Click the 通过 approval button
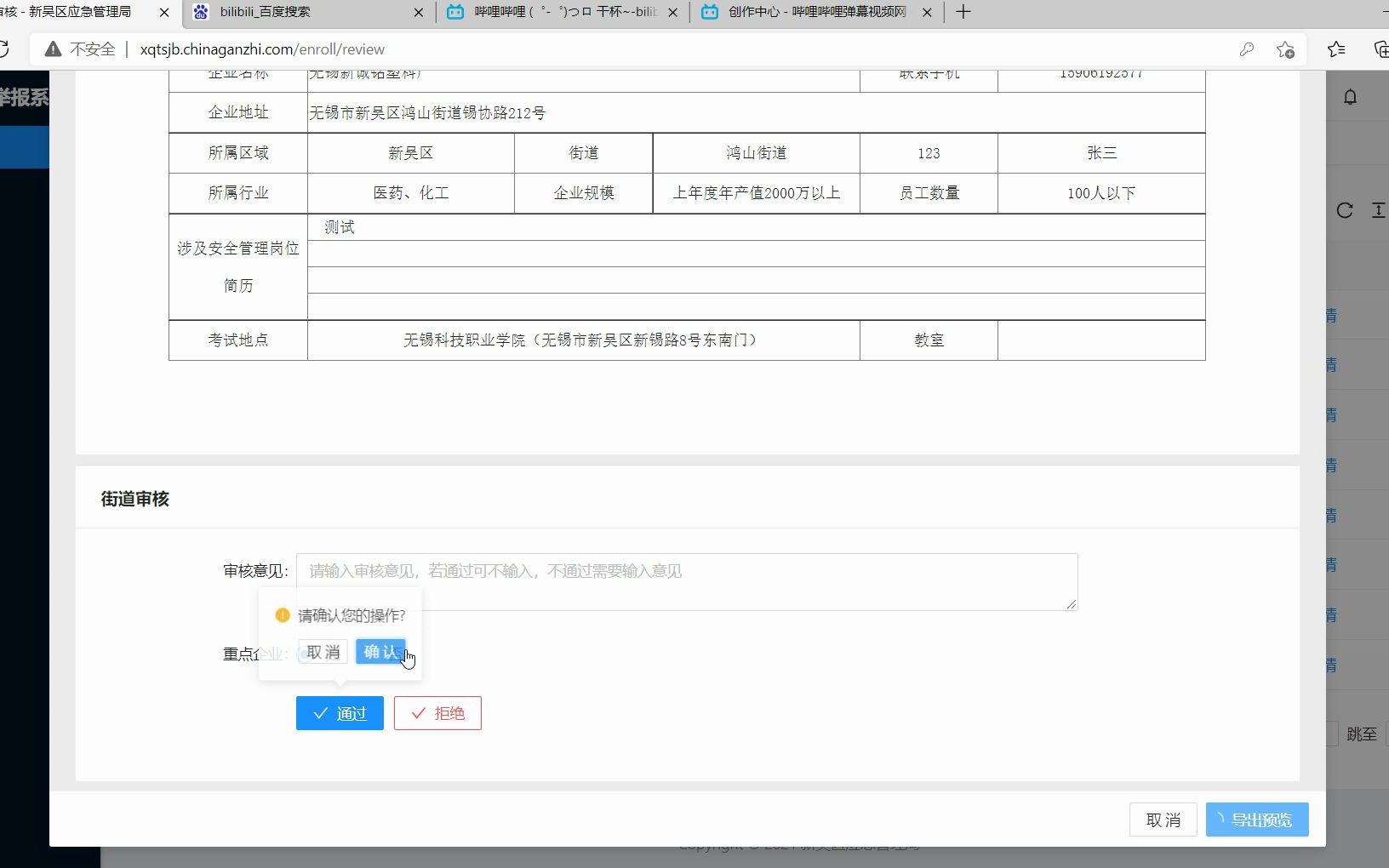 [x=339, y=713]
